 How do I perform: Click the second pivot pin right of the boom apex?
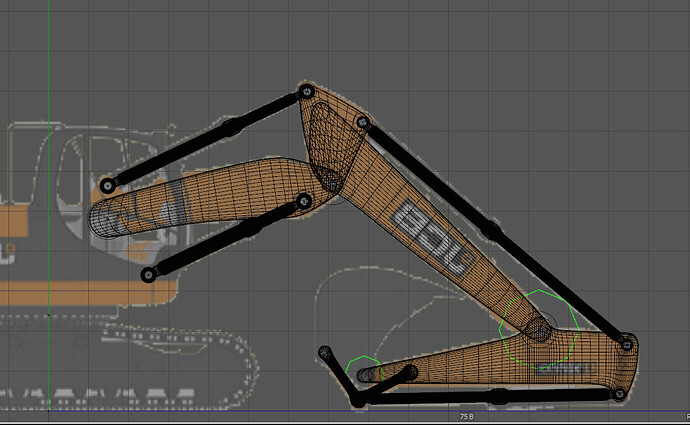click(x=363, y=122)
